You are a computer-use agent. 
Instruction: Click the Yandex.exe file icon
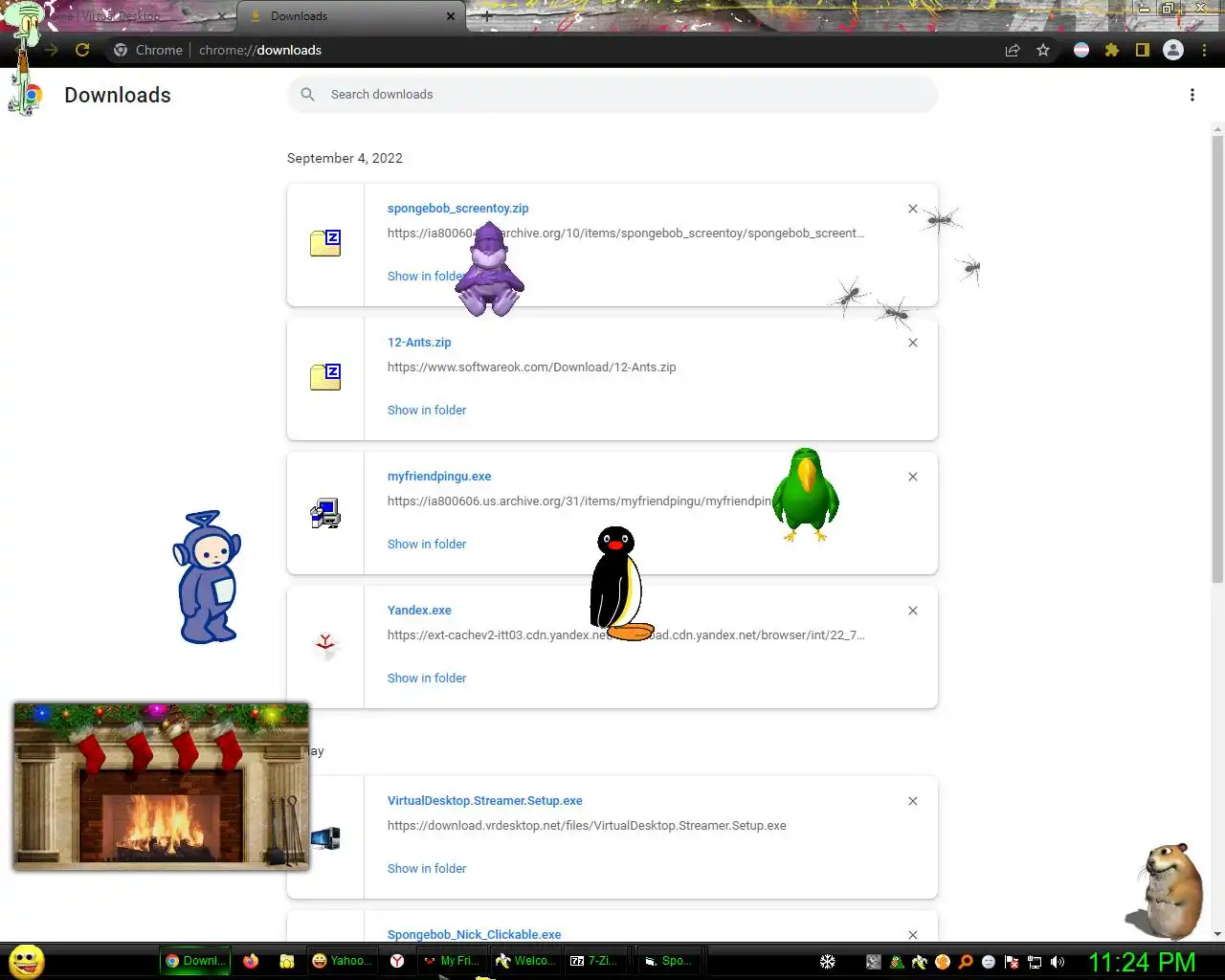[x=325, y=646]
